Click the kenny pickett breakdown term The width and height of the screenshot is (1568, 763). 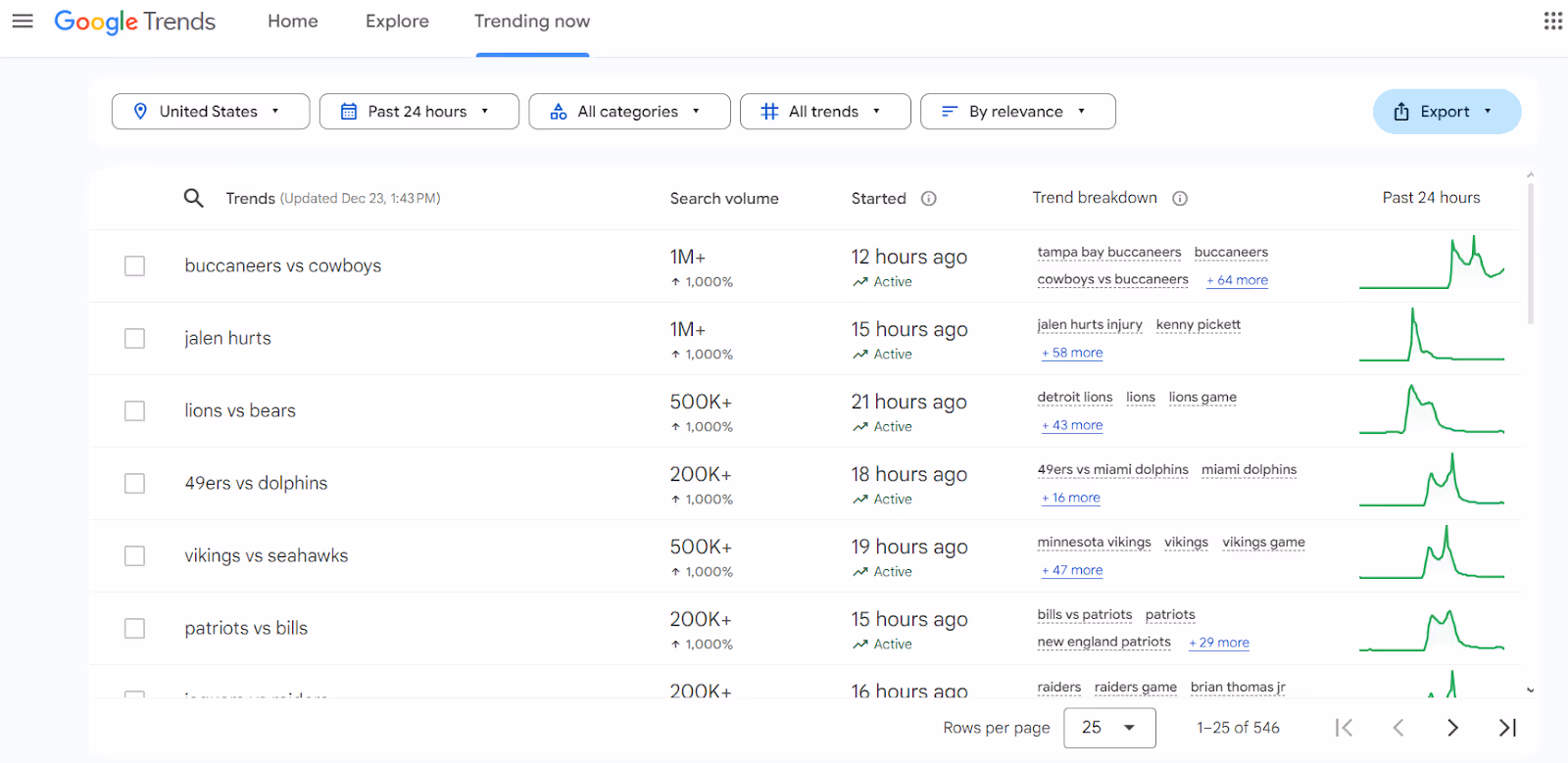coord(1199,325)
